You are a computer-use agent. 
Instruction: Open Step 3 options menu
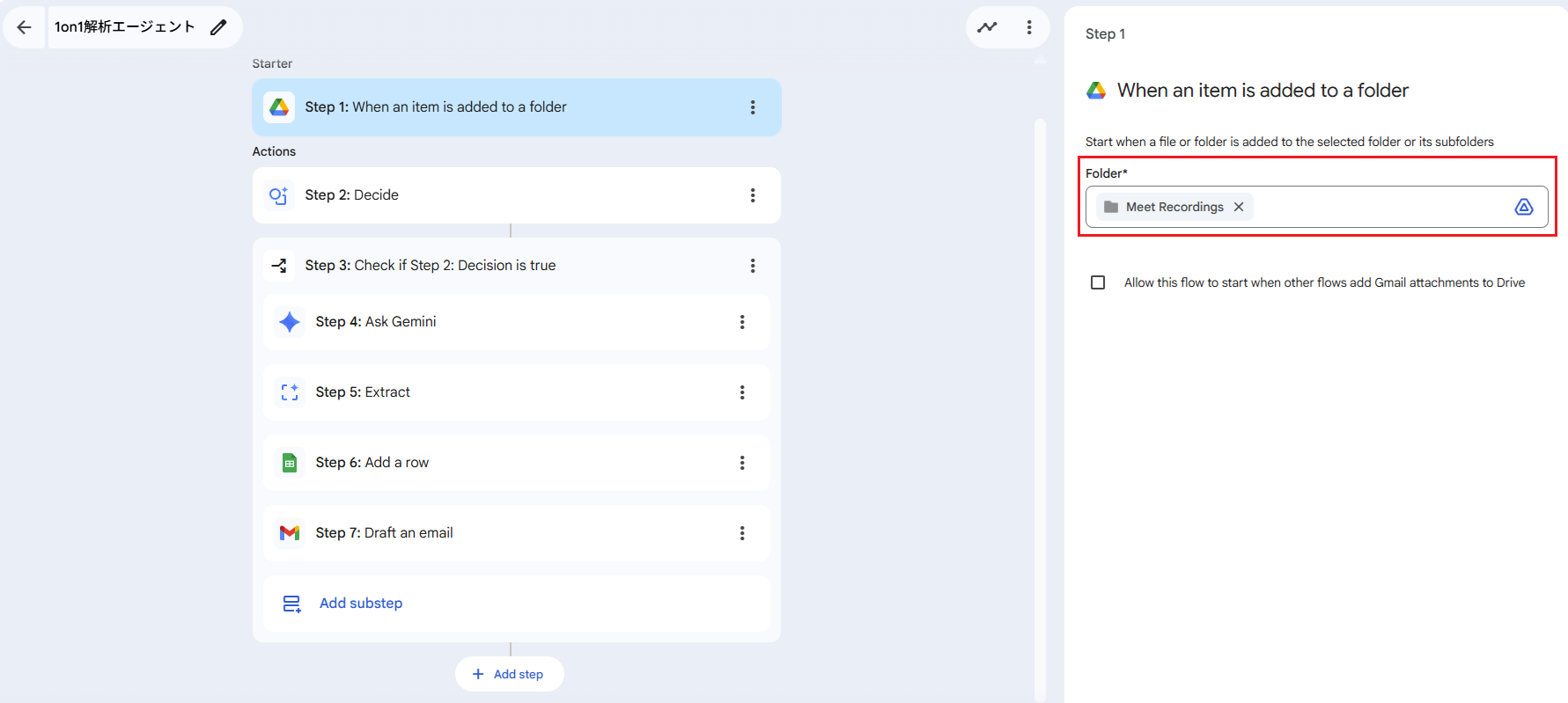(x=752, y=266)
